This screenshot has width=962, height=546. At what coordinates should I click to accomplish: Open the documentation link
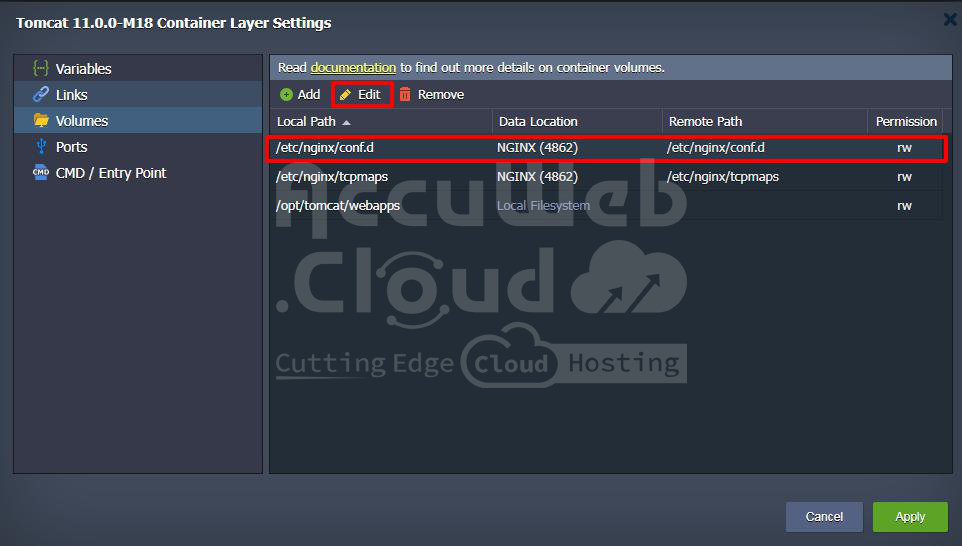tap(353, 67)
